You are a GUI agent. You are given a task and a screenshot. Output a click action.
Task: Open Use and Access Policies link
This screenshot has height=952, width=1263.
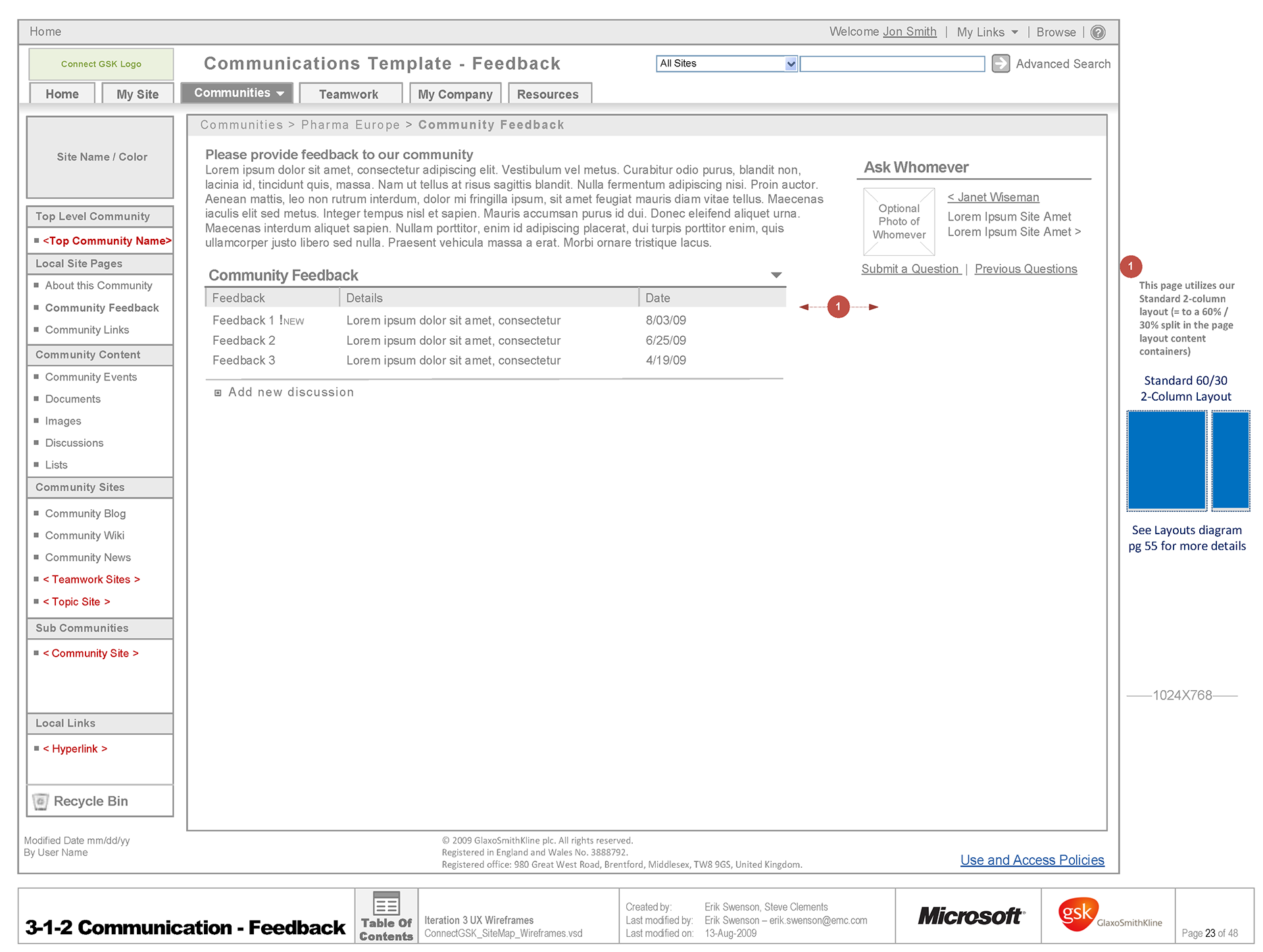[1031, 860]
